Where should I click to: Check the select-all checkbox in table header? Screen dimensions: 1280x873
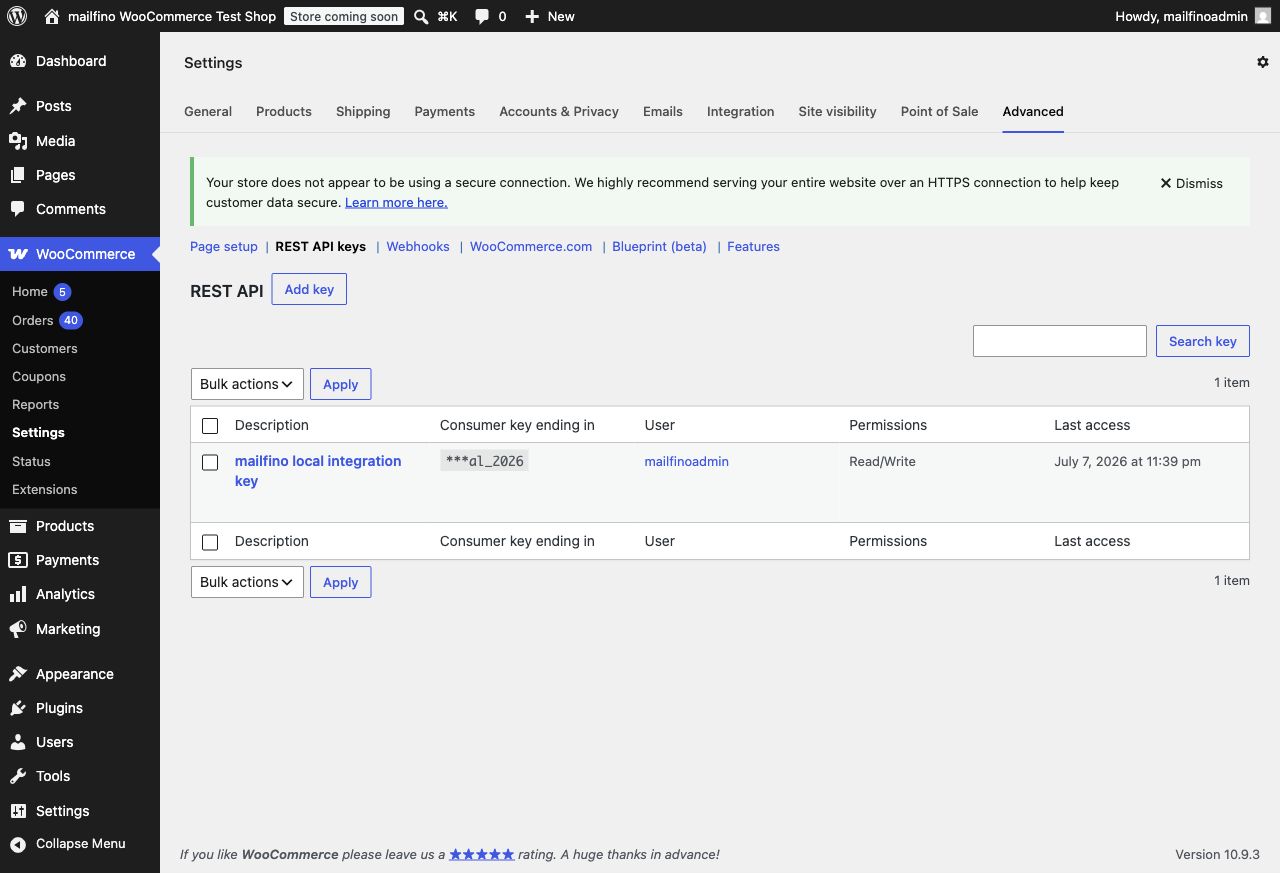click(210, 426)
